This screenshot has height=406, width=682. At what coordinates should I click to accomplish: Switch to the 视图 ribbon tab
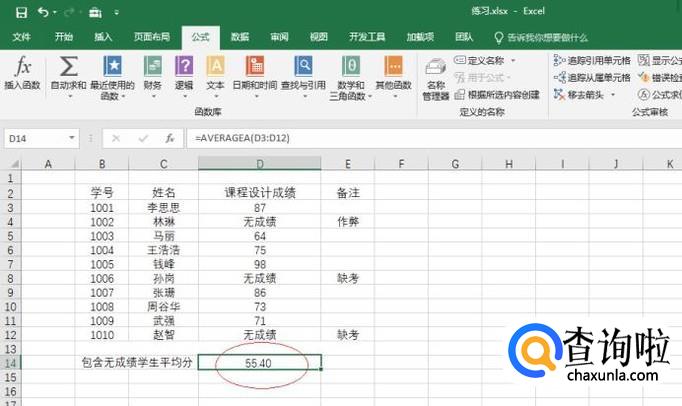(318, 37)
